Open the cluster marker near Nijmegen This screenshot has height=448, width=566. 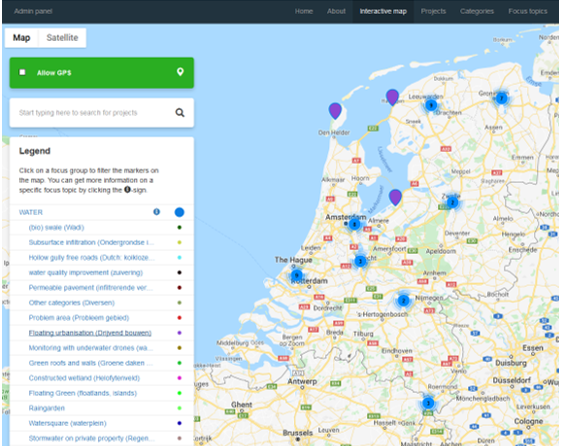tap(403, 301)
